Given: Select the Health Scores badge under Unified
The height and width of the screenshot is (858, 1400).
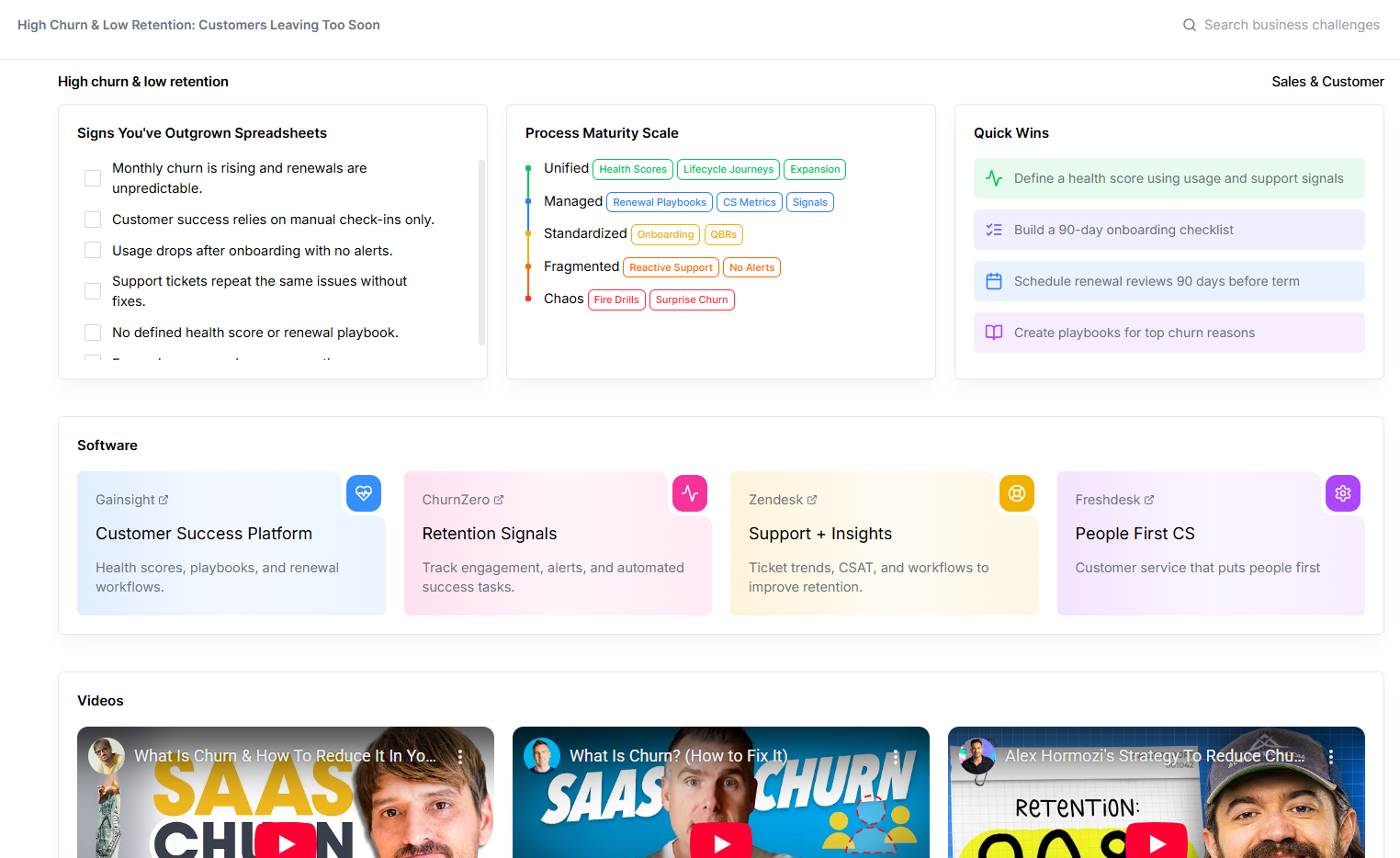Looking at the screenshot, I should pos(633,169).
